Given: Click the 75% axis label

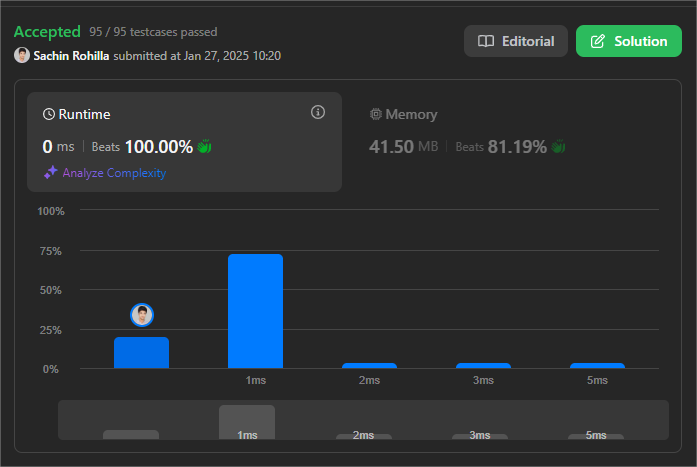Looking at the screenshot, I should (51, 251).
